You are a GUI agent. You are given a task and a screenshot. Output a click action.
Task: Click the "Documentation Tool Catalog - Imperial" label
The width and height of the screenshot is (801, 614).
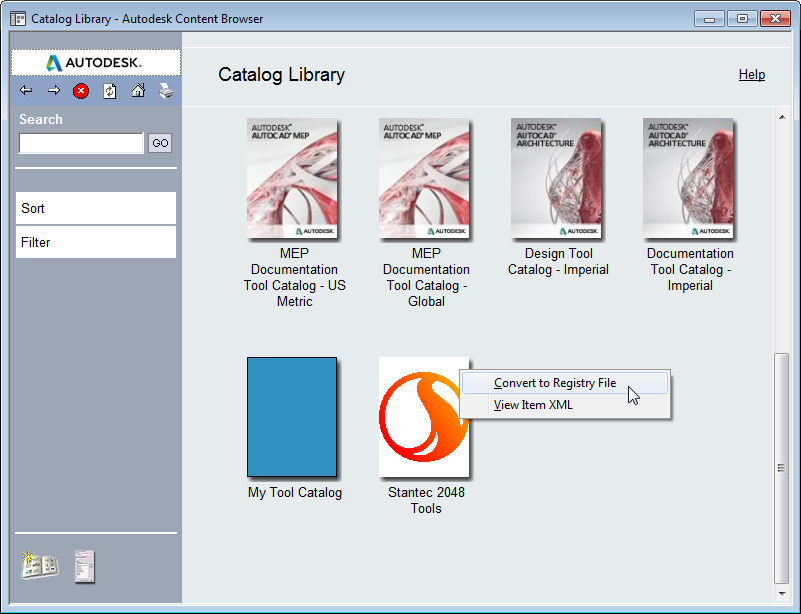[x=690, y=269]
